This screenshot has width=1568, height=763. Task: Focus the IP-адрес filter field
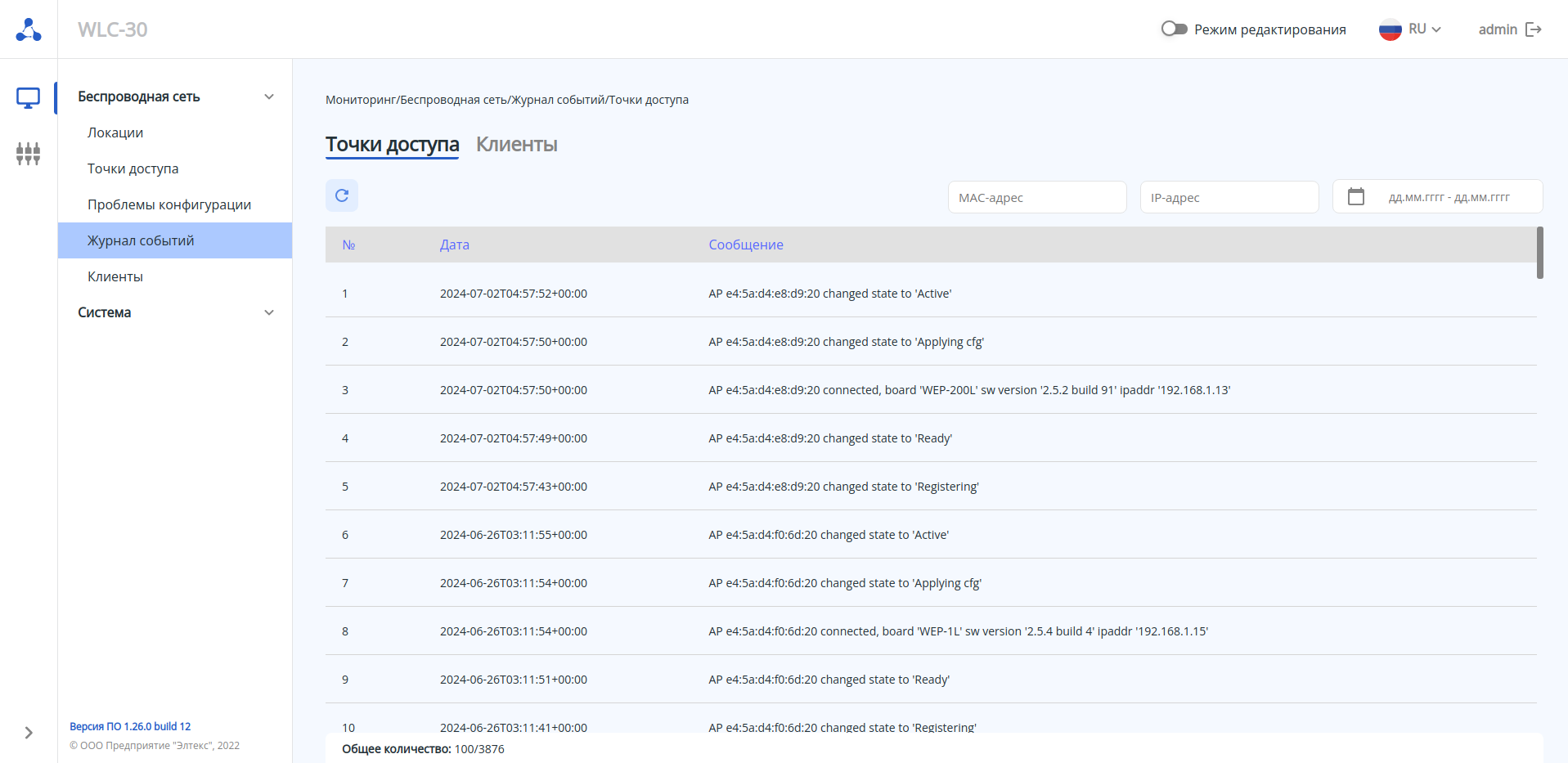(x=1229, y=197)
